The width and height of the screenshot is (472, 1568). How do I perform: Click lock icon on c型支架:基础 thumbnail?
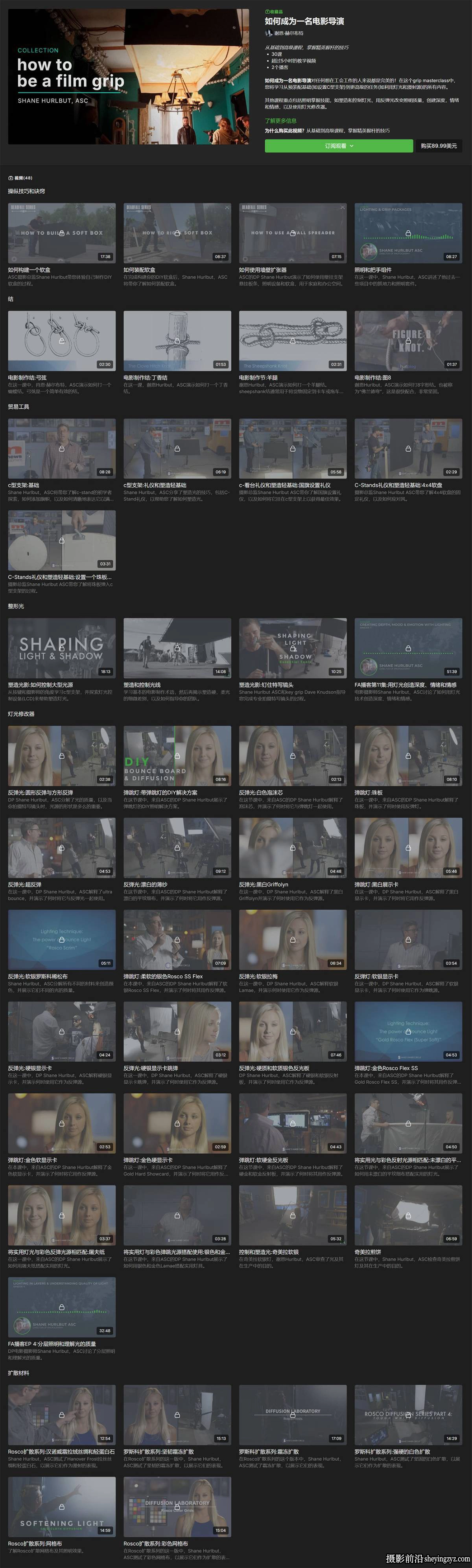point(61,449)
